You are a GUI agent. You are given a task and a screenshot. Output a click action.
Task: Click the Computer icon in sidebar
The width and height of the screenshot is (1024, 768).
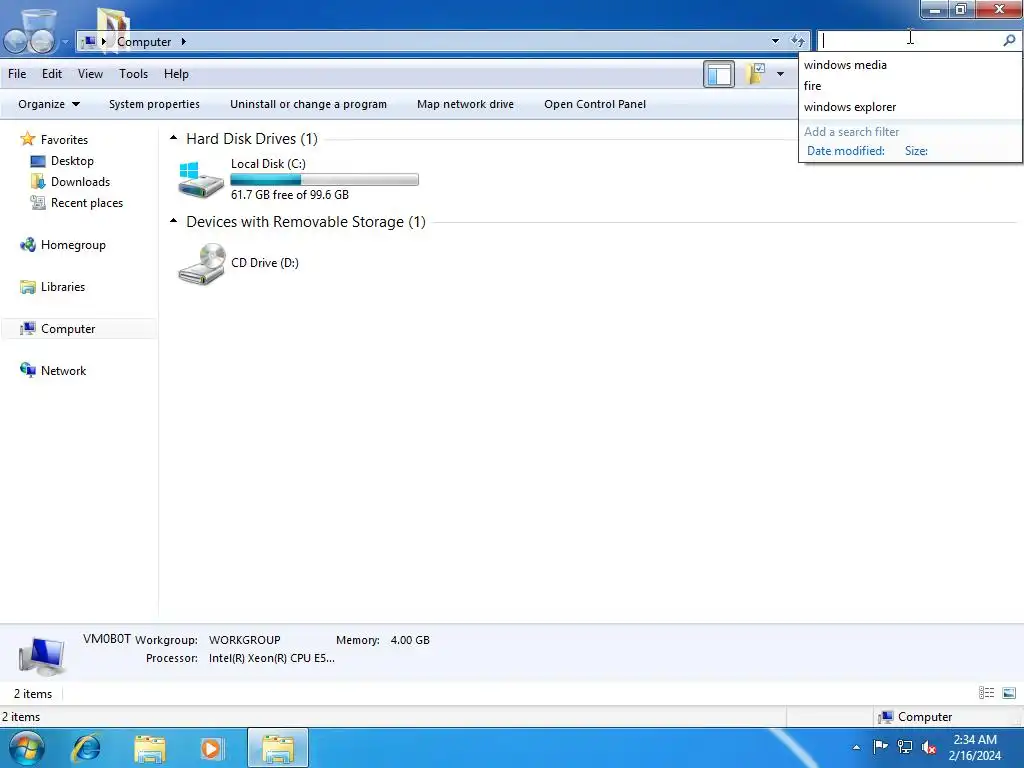pyautogui.click(x=27, y=328)
